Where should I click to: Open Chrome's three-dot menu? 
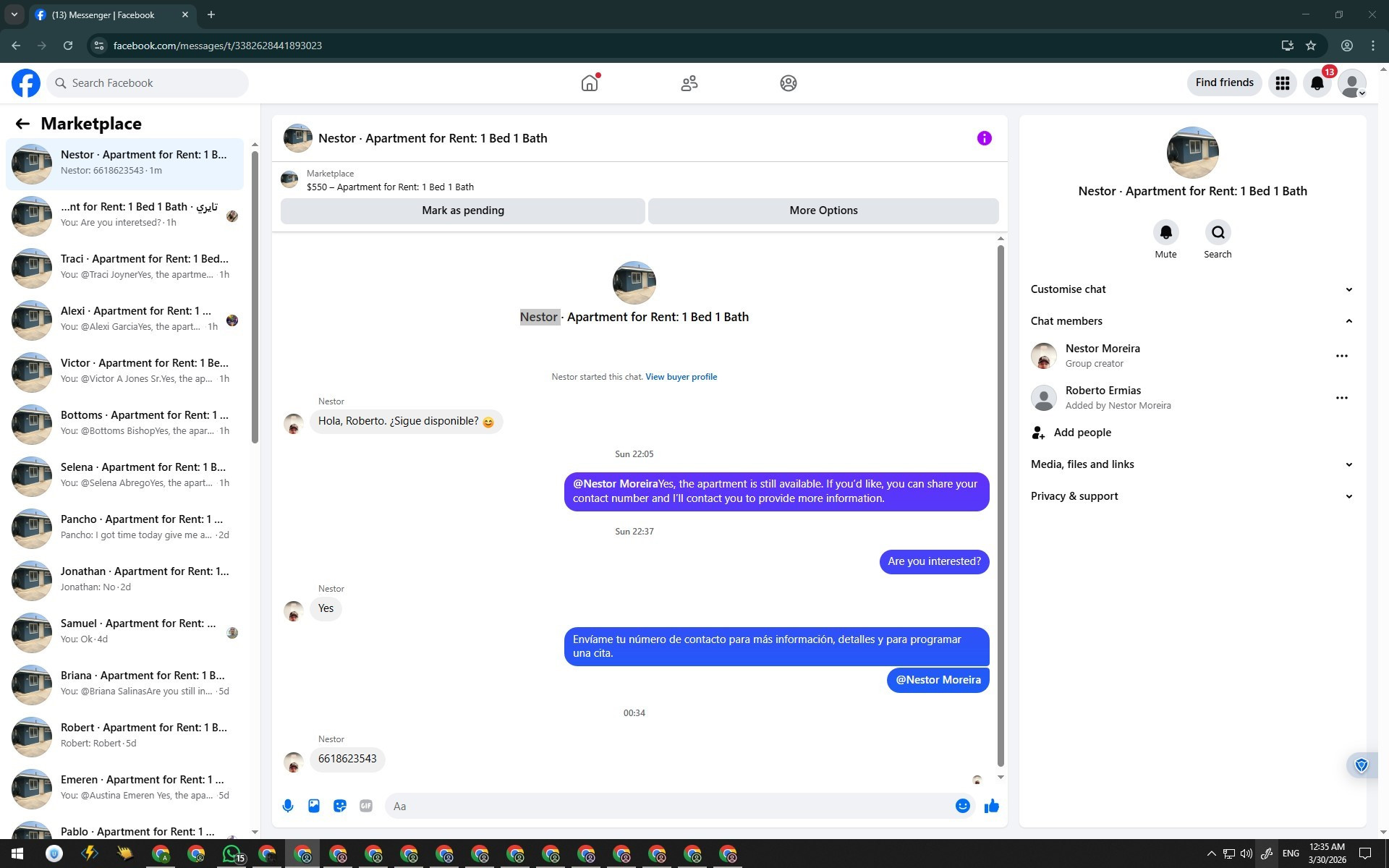point(1373,46)
